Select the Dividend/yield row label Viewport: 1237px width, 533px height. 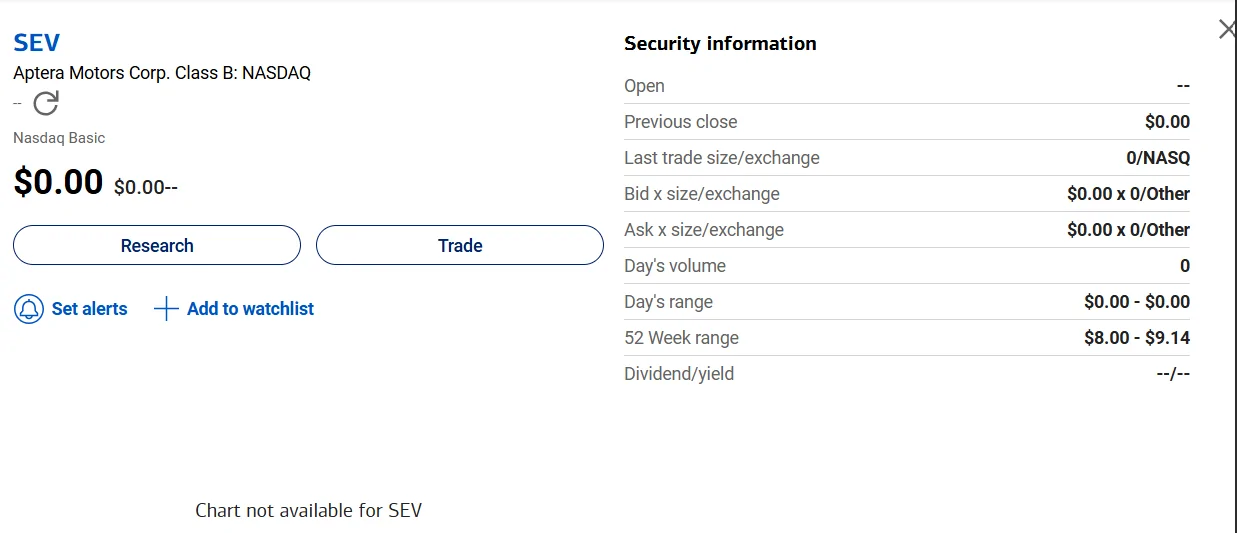point(679,374)
